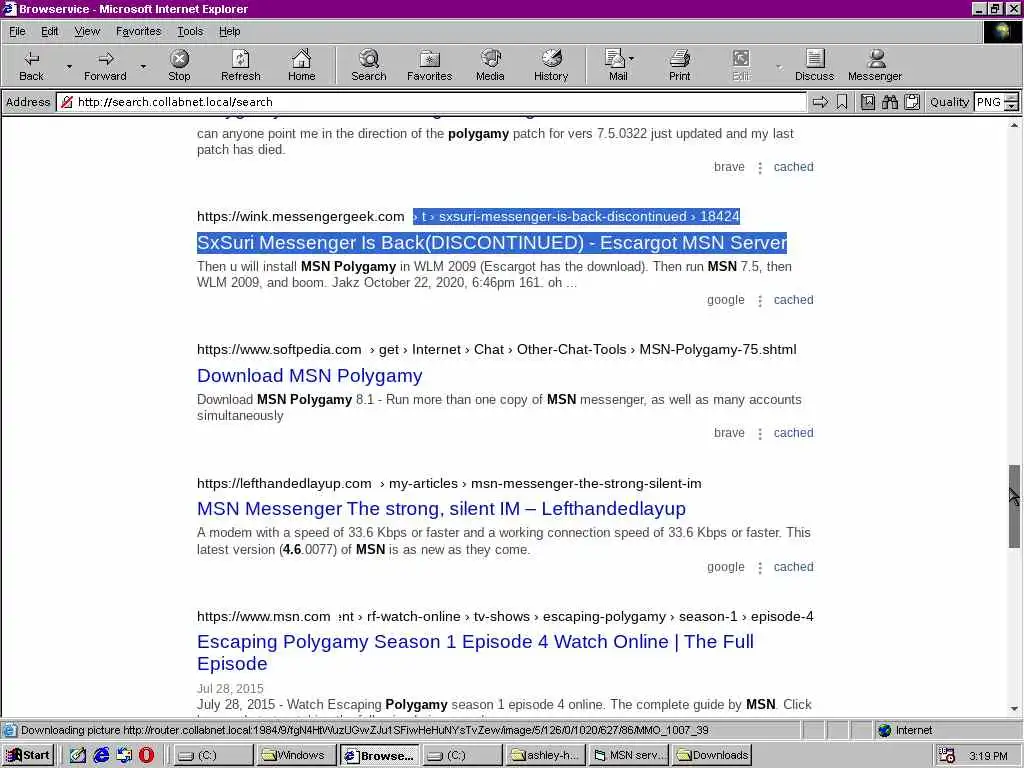Stop the page loading
The height and width of the screenshot is (768, 1024).
click(x=179, y=65)
